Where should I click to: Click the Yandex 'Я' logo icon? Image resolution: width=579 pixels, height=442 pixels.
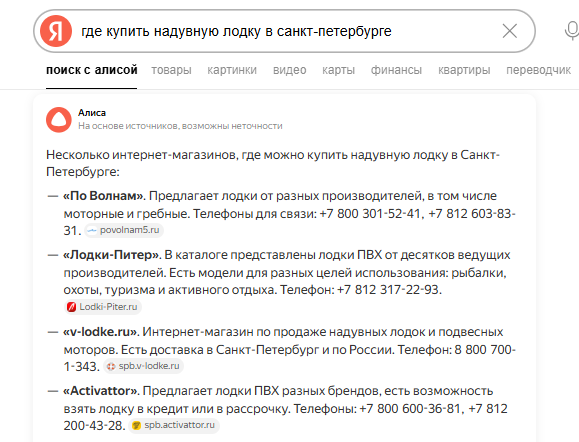pyautogui.click(x=56, y=31)
